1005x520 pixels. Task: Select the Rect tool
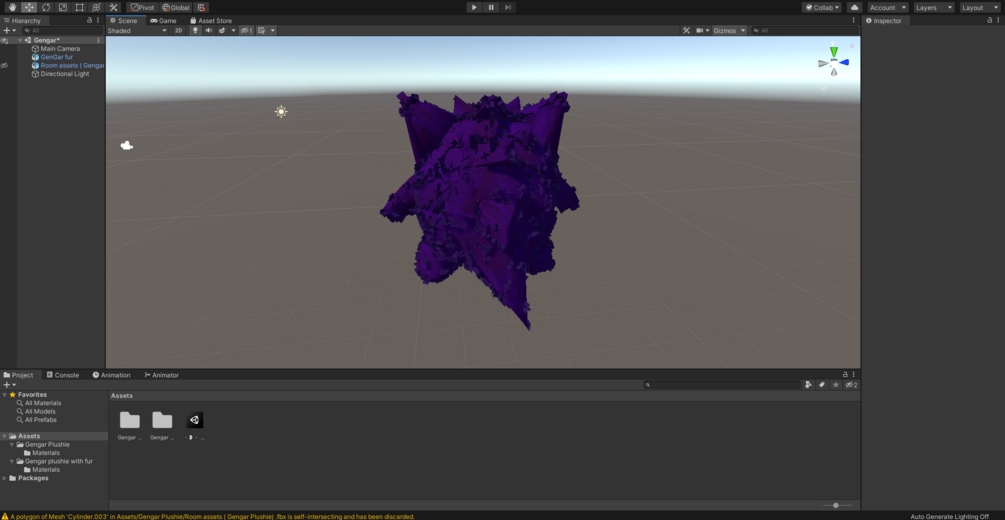point(79,7)
